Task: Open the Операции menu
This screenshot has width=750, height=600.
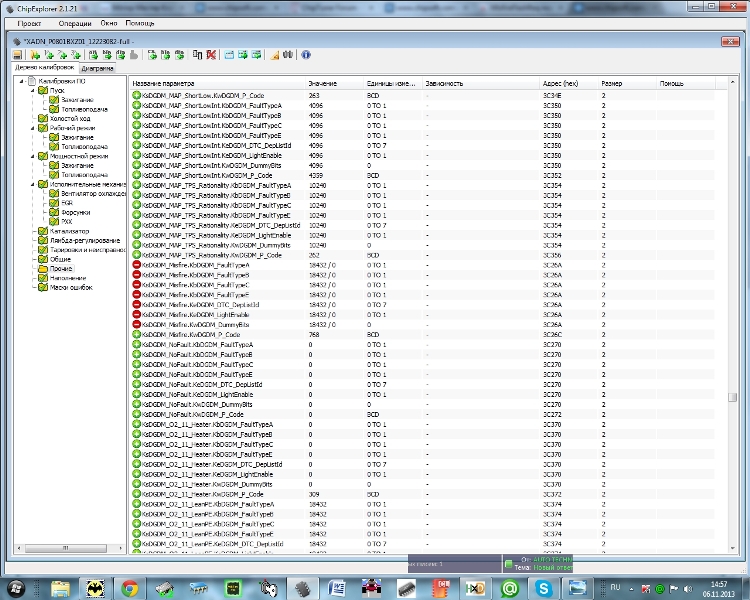Action: (73, 21)
